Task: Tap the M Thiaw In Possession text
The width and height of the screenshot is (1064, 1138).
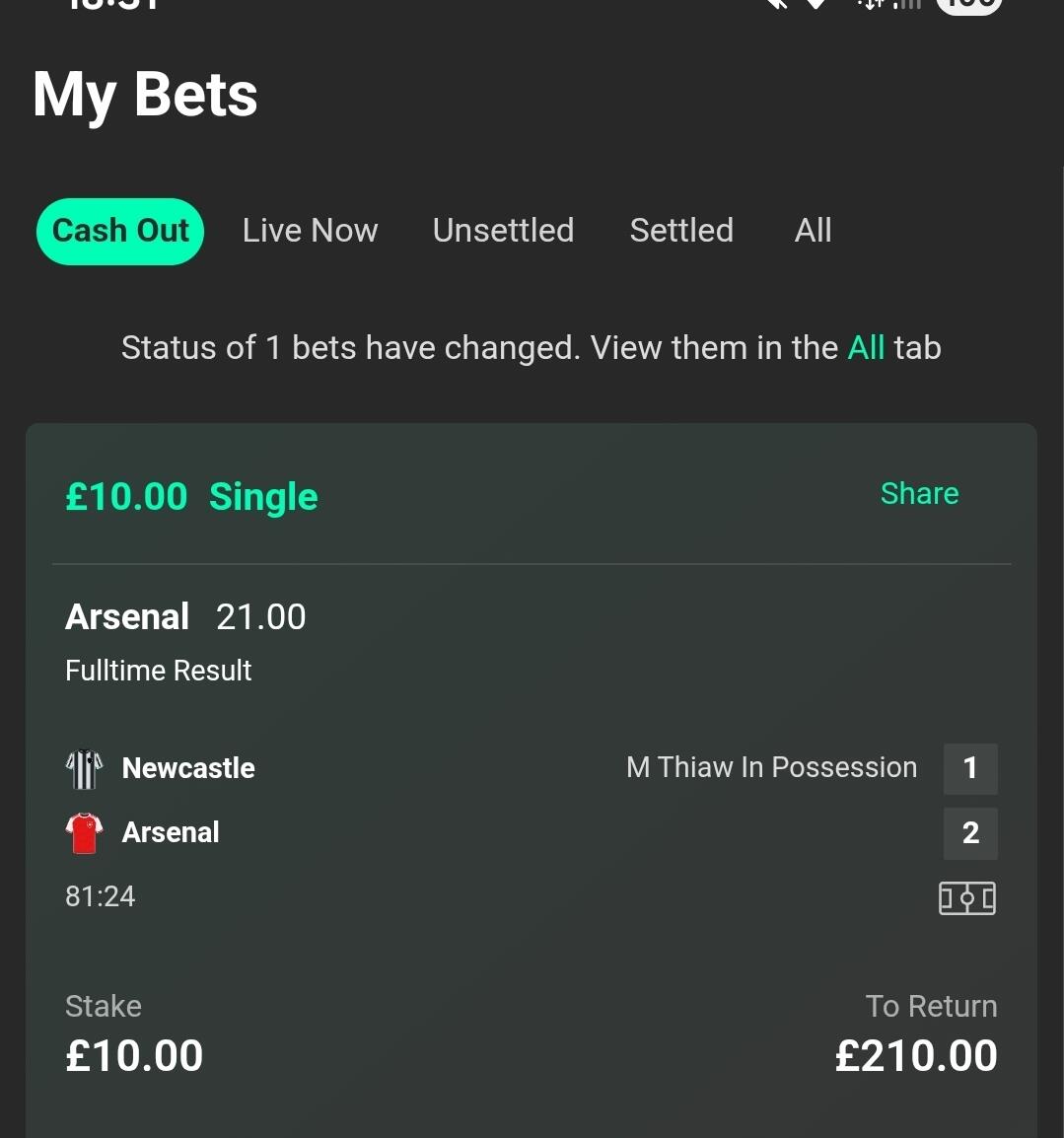Action: tap(771, 767)
